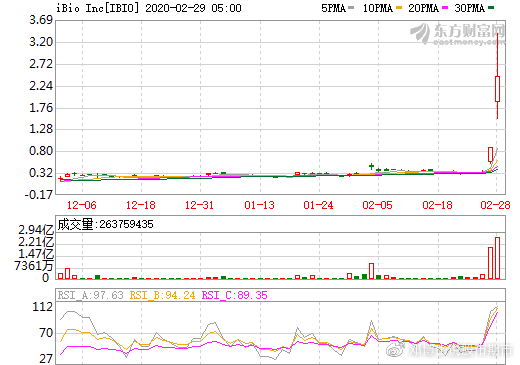This screenshot has width=520, height=365.
Task: Click the 1.28 price axis label
Action: [41, 129]
